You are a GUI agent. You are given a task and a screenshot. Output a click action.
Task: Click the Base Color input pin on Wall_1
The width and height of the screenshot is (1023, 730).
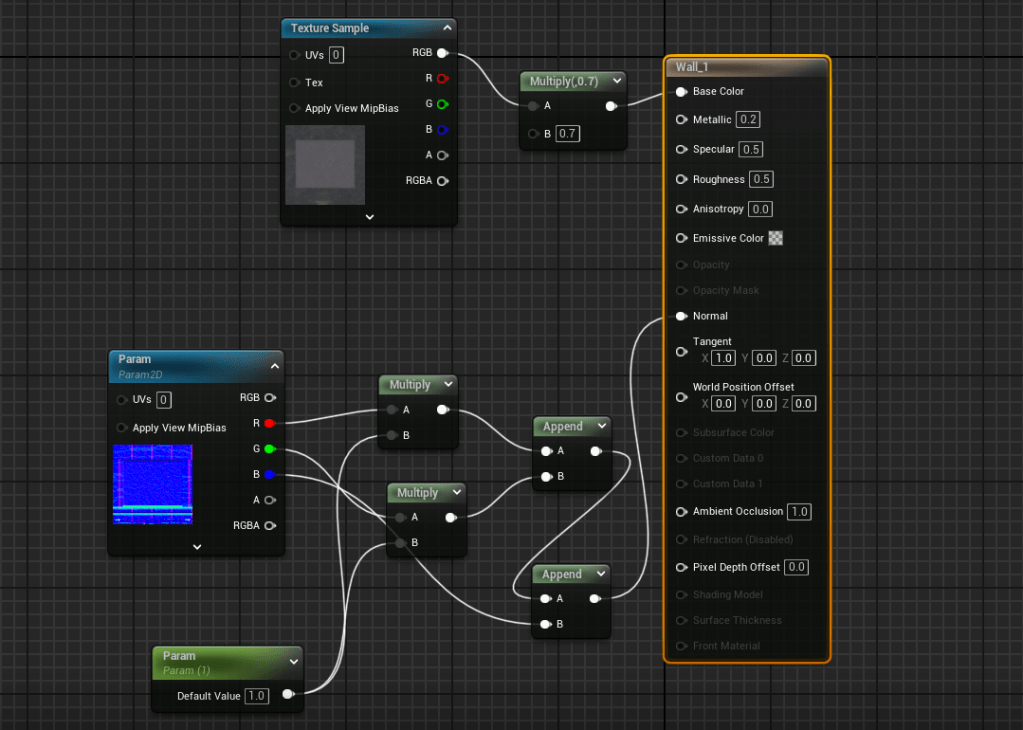[681, 92]
